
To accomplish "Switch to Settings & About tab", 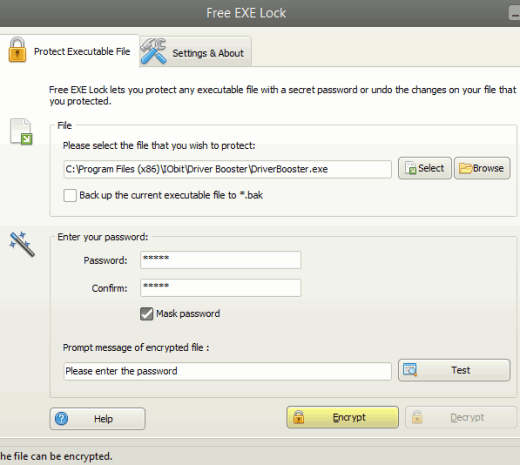I will coord(195,52).
